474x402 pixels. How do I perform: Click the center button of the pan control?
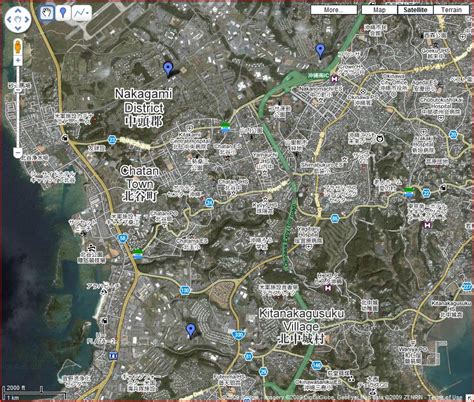click(18, 19)
